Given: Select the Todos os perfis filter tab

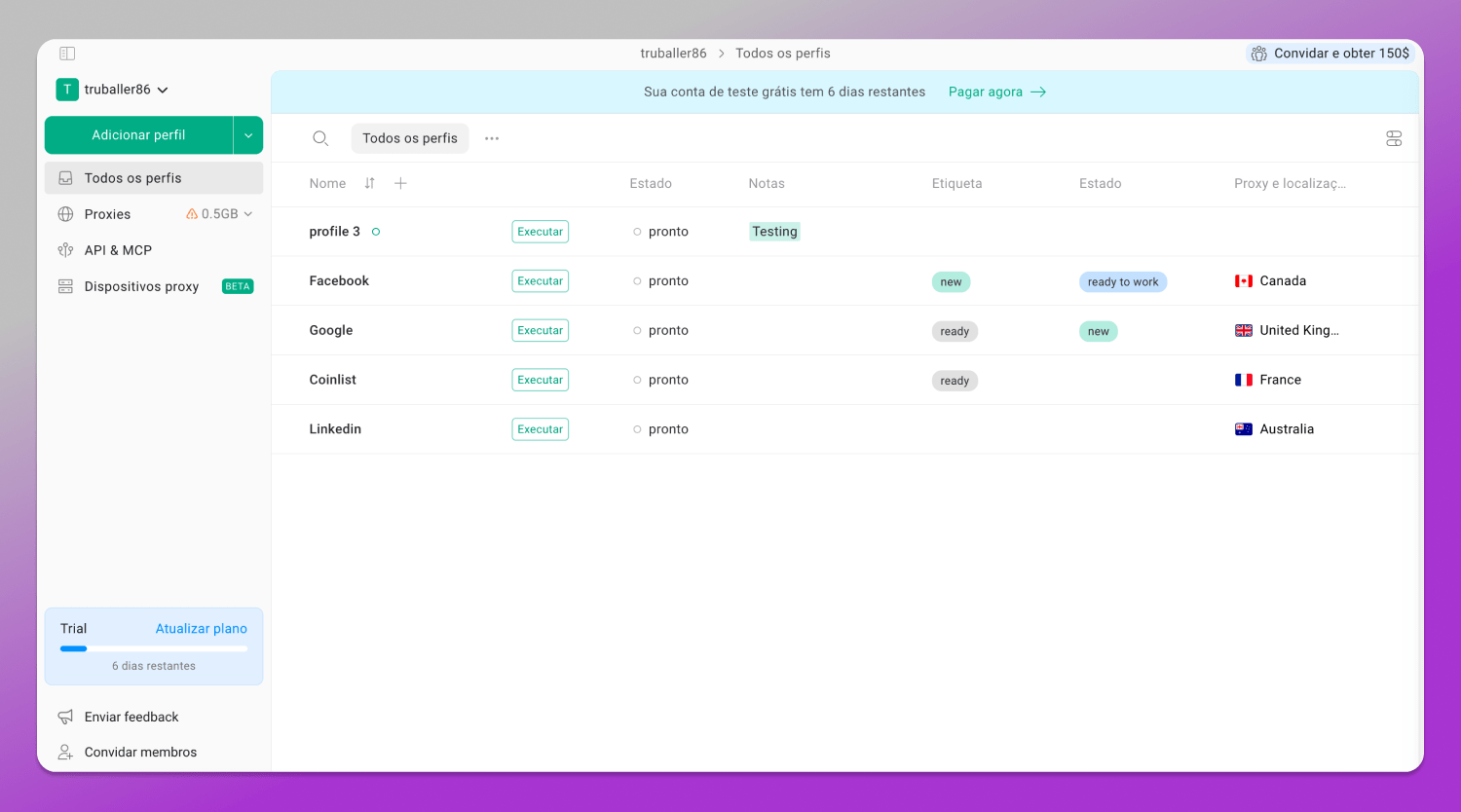Looking at the screenshot, I should [410, 138].
